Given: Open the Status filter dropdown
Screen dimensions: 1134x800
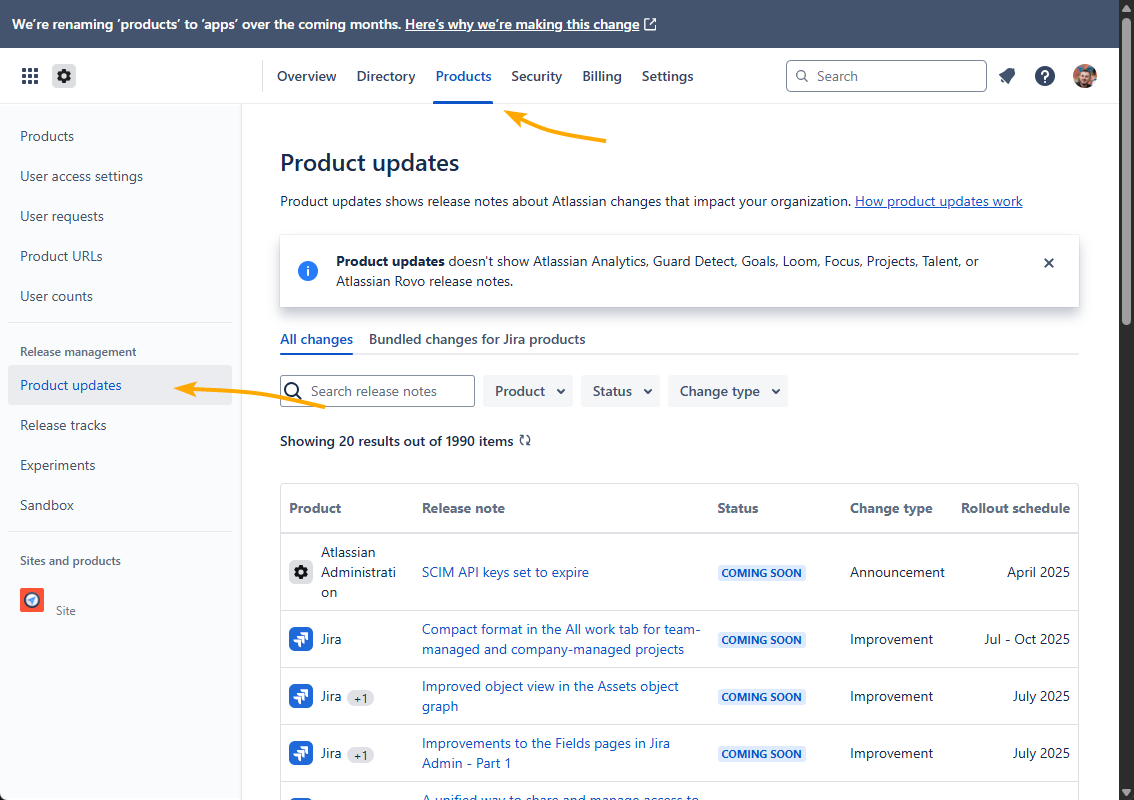Looking at the screenshot, I should pos(620,391).
